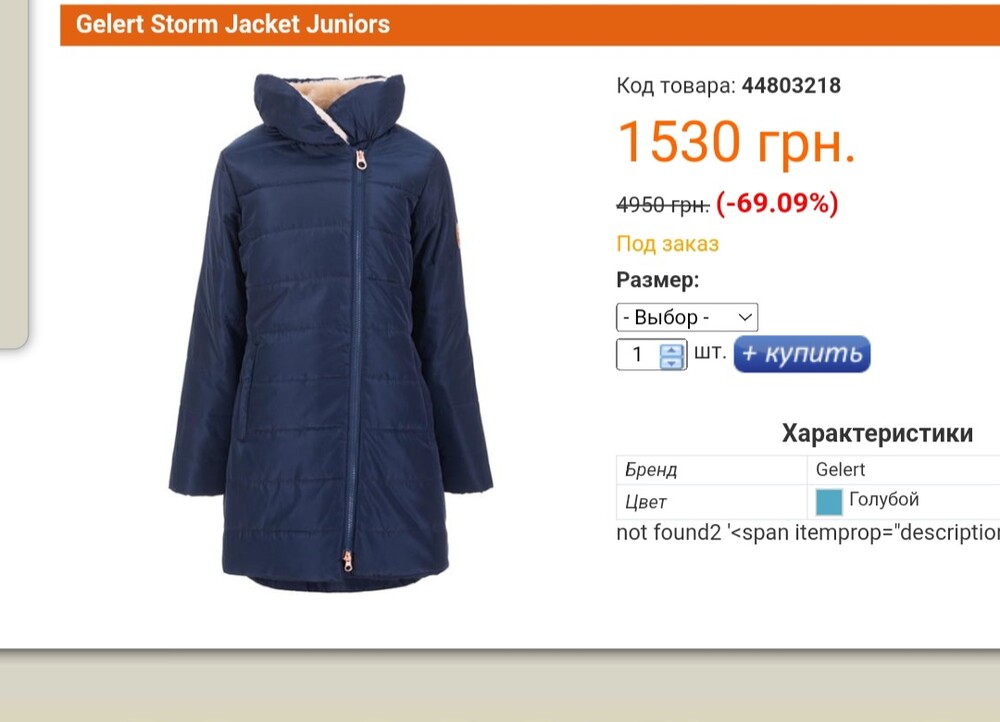Image resolution: width=1000 pixels, height=722 pixels.
Task: Click the Характеристики section heading
Action: point(877,433)
